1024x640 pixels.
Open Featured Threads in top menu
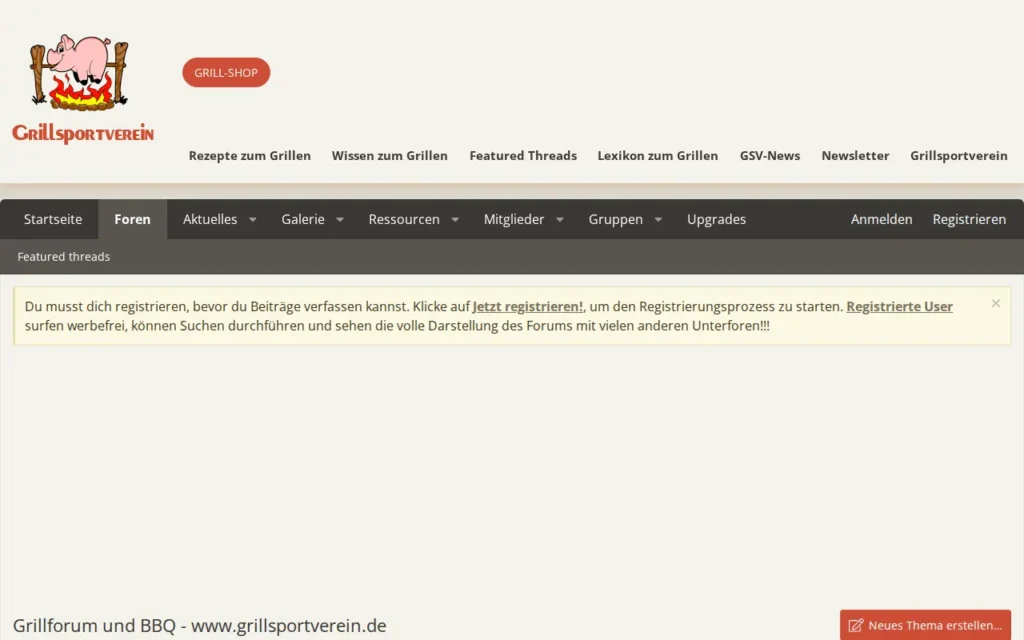522,155
